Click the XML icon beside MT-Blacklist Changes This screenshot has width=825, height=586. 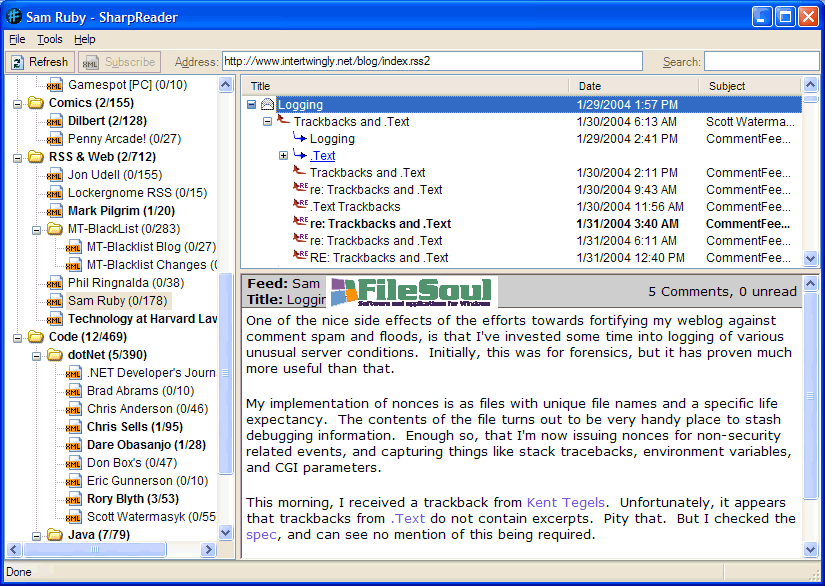click(x=73, y=265)
